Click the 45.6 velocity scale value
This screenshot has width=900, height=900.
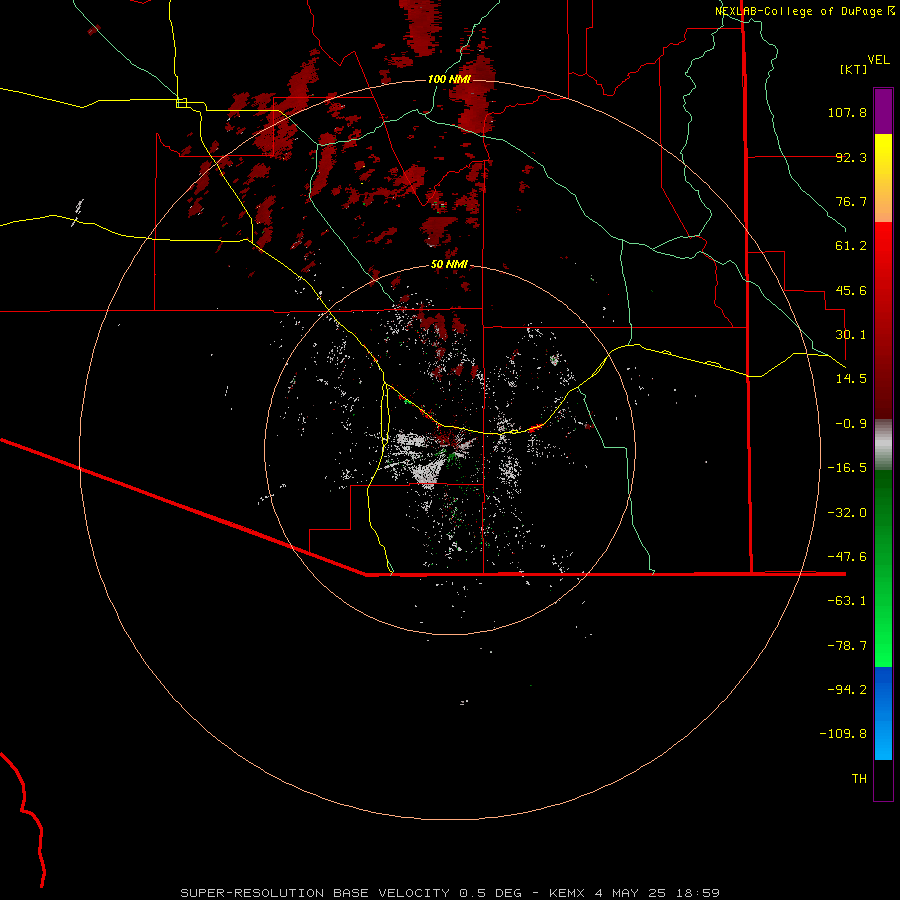pyautogui.click(x=851, y=290)
